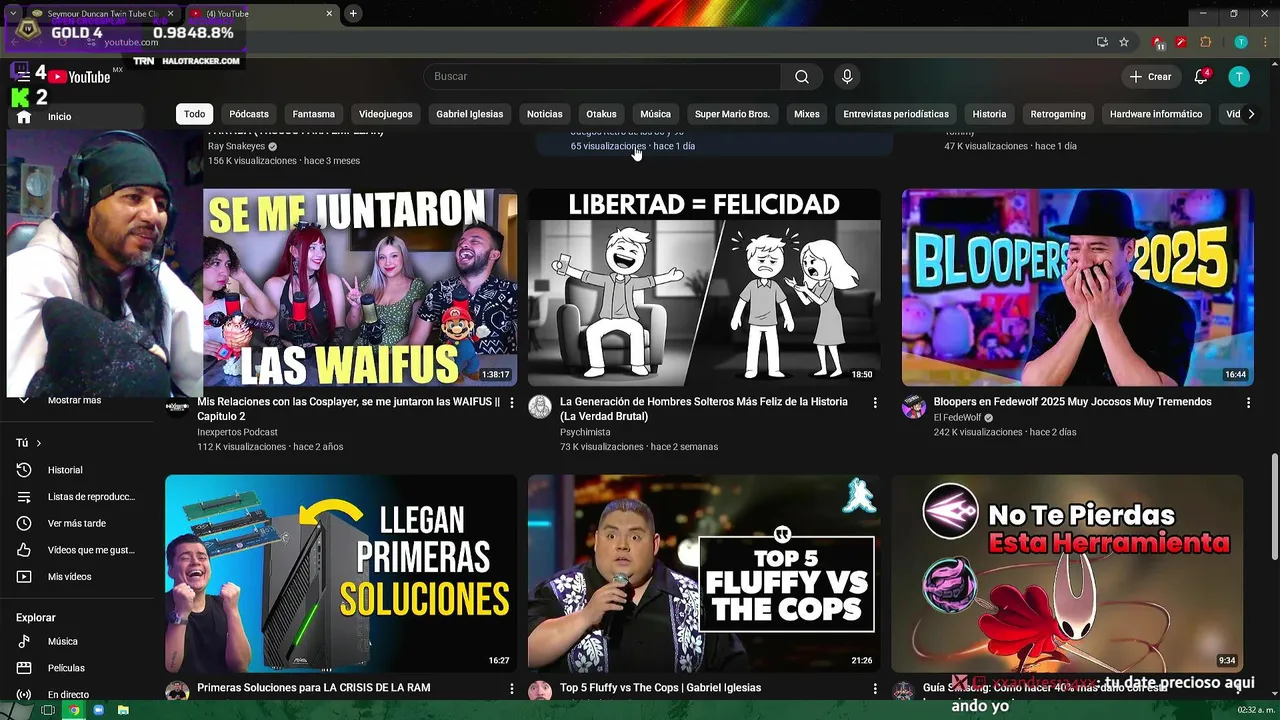The image size is (1280, 720).
Task: Select the Otakus filter chip
Action: 601,114
